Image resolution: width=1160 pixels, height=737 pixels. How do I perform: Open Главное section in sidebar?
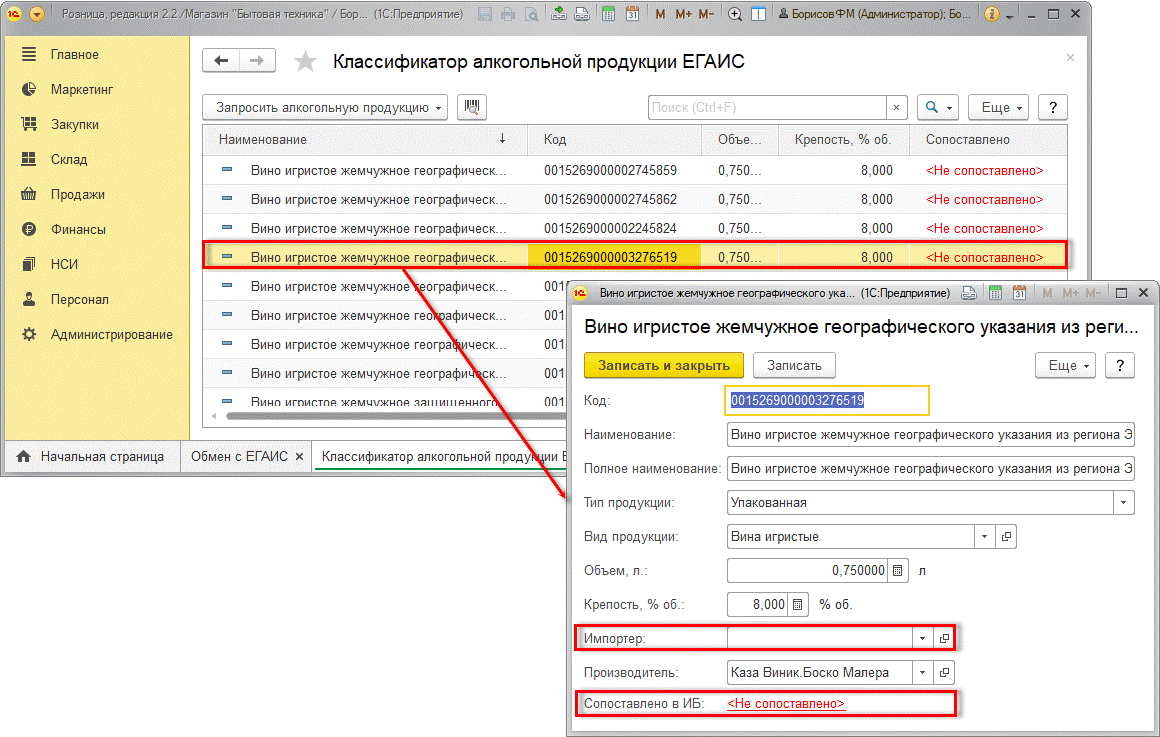pyautogui.click(x=74, y=54)
